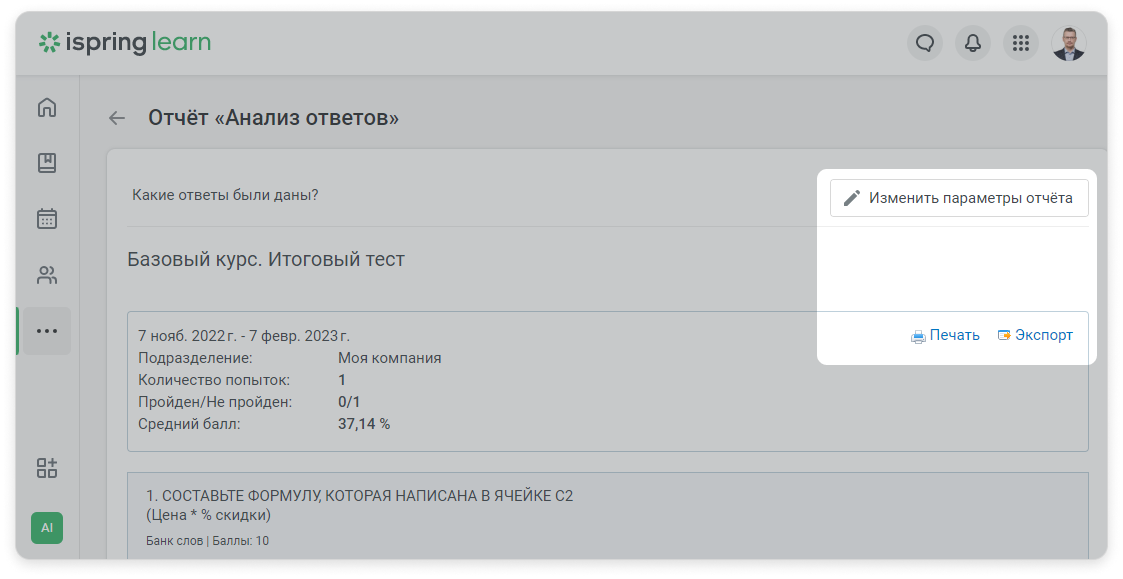The width and height of the screenshot is (1123, 579).
Task: Open the Home icon in sidebar
Action: click(47, 107)
